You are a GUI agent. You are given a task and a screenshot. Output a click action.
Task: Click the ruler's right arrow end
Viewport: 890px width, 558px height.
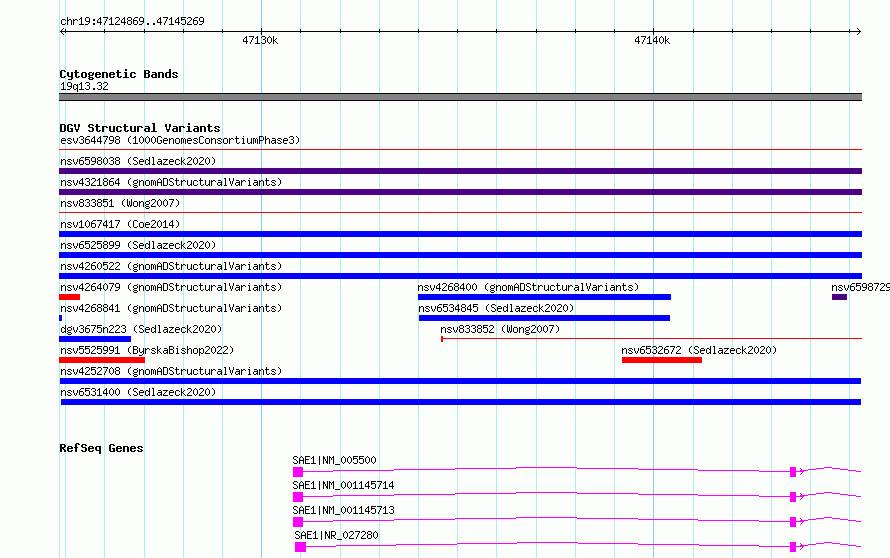pyautogui.click(x=858, y=31)
